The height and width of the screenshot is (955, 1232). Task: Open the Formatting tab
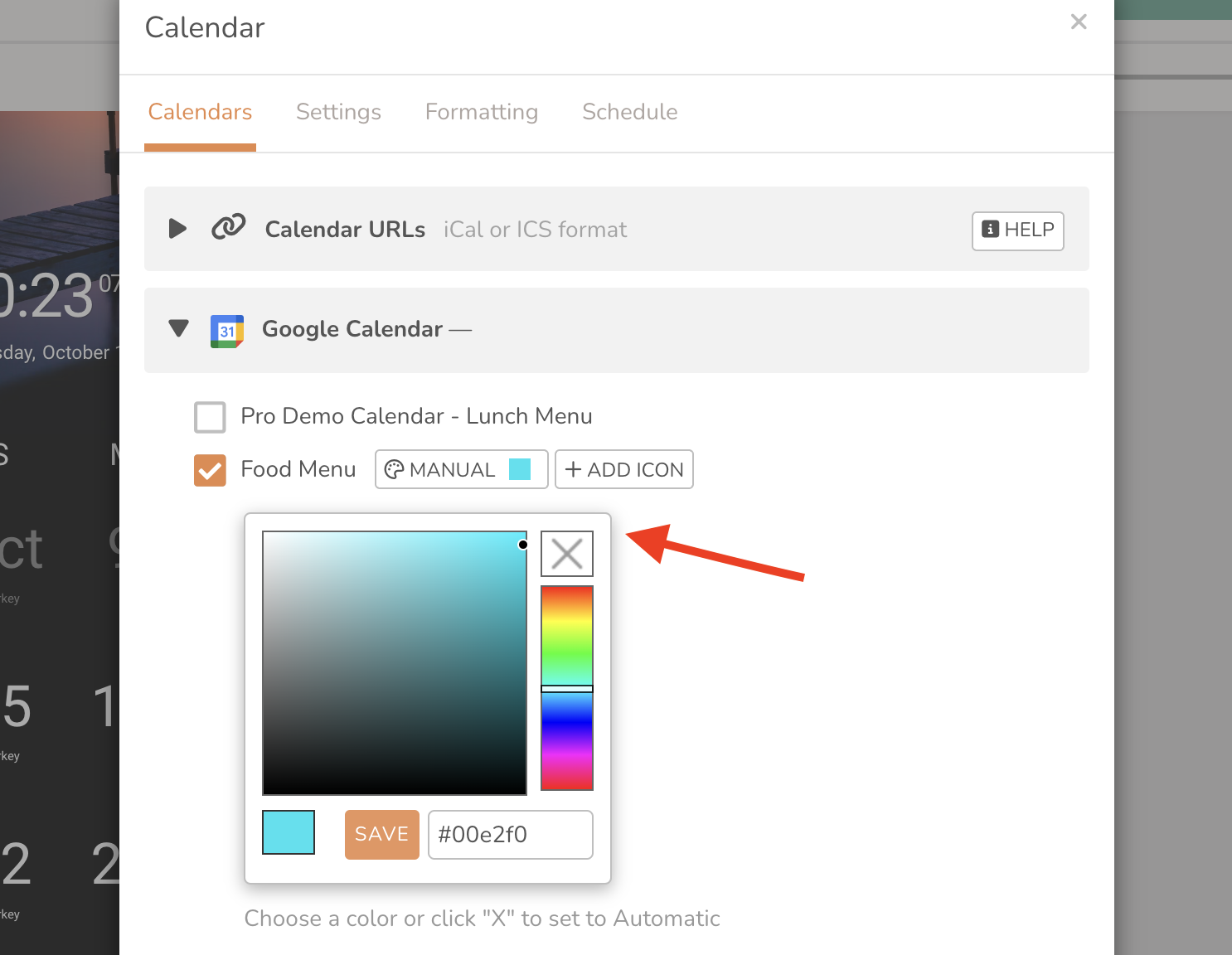click(482, 112)
